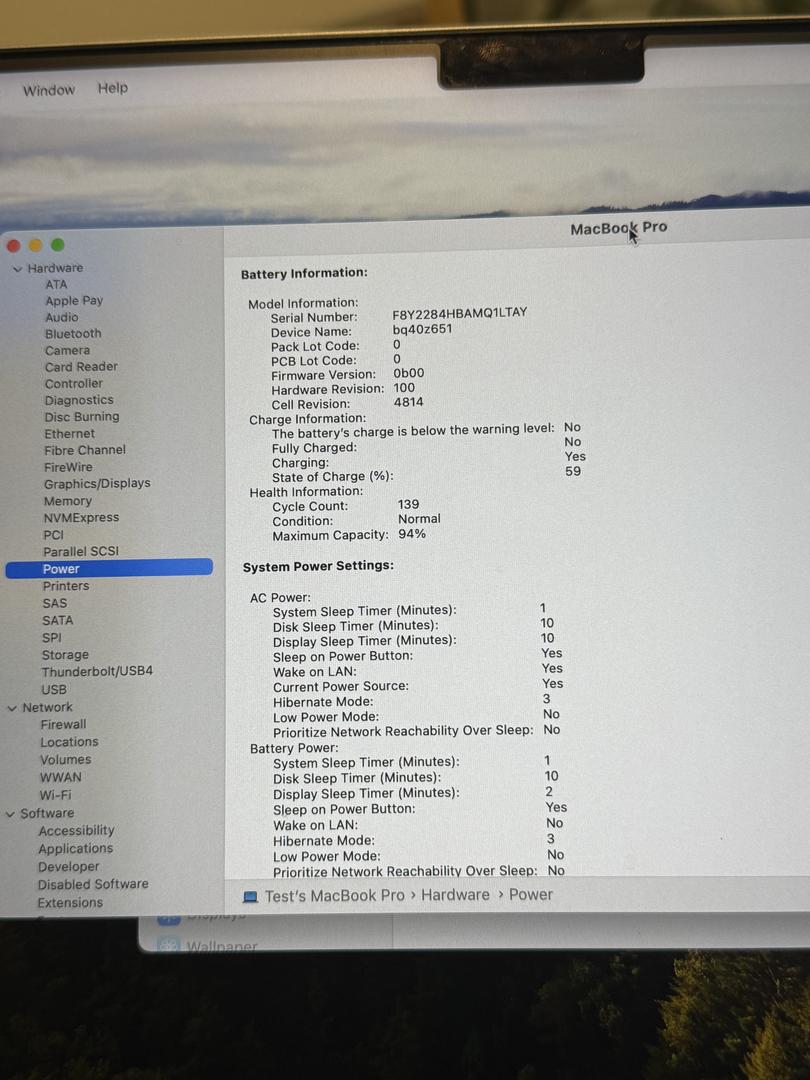Open Graphics/Displays hardware entry
810x1080 pixels.
coord(97,484)
